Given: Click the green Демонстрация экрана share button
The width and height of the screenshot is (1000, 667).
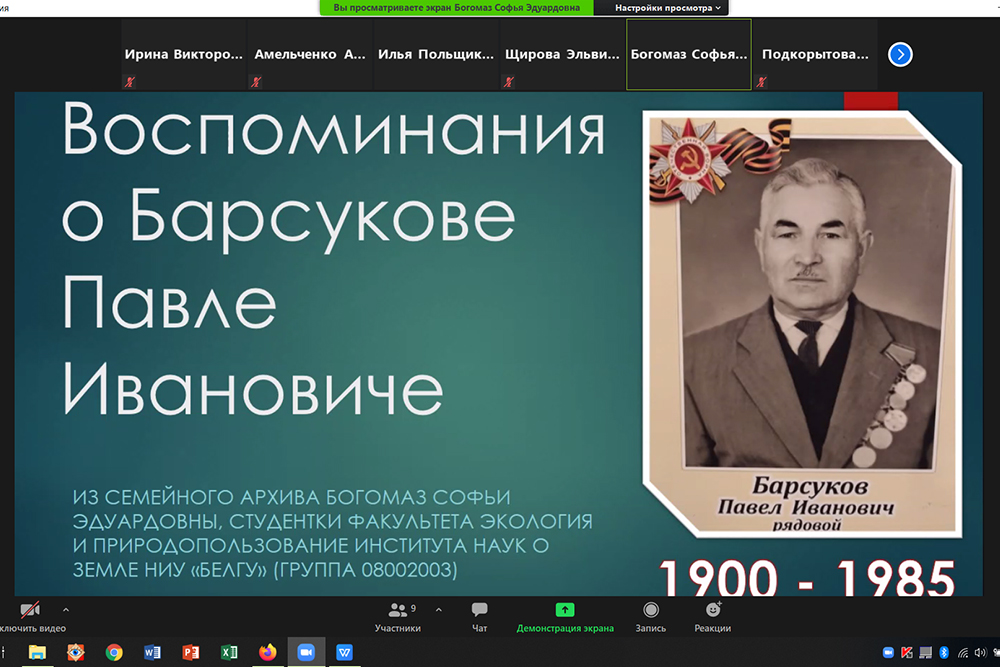Looking at the screenshot, I should pyautogui.click(x=565, y=616).
